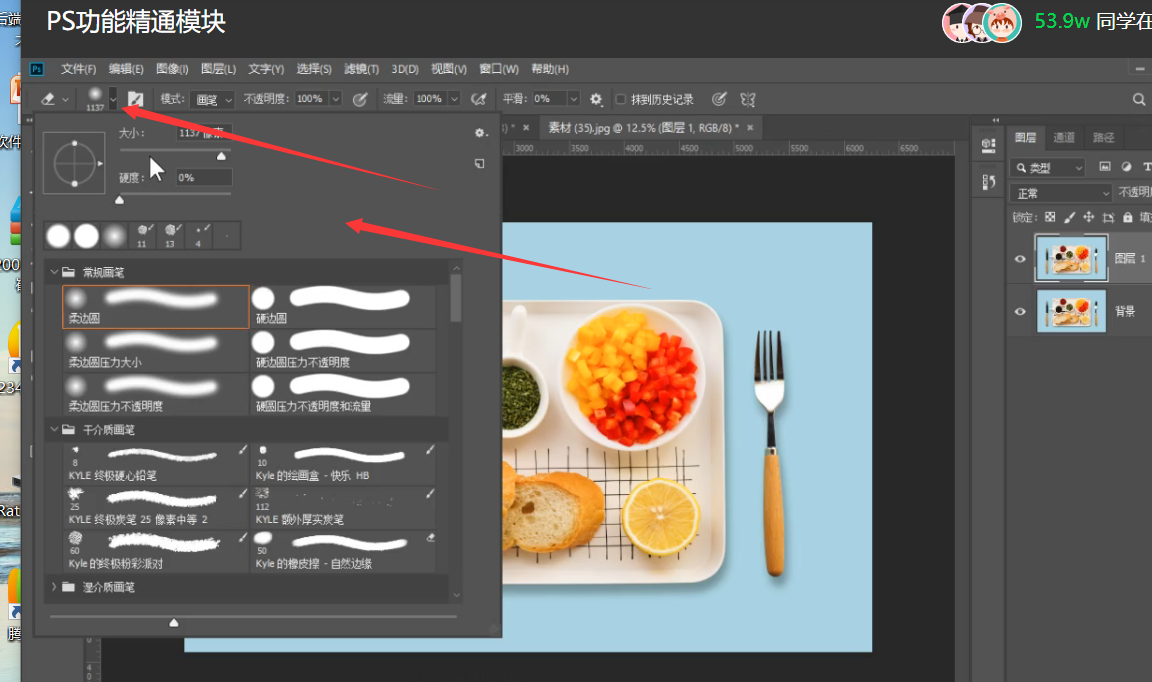Toggle lock position move icon

(1089, 217)
